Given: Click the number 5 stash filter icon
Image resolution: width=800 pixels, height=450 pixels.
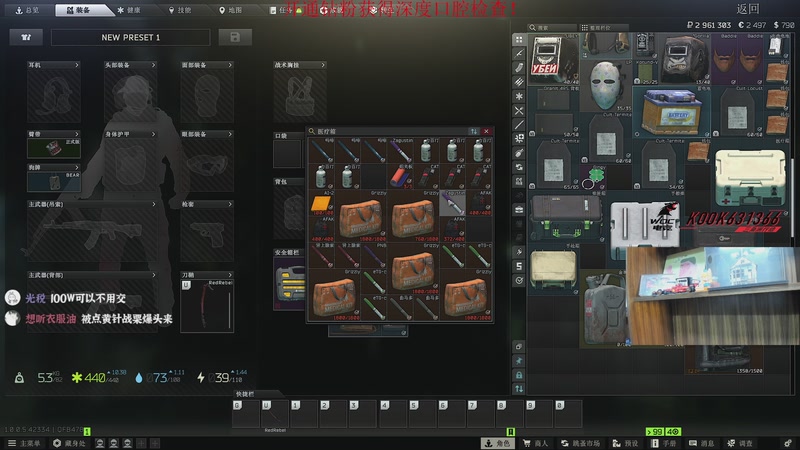Looking at the screenshot, I should [519, 266].
